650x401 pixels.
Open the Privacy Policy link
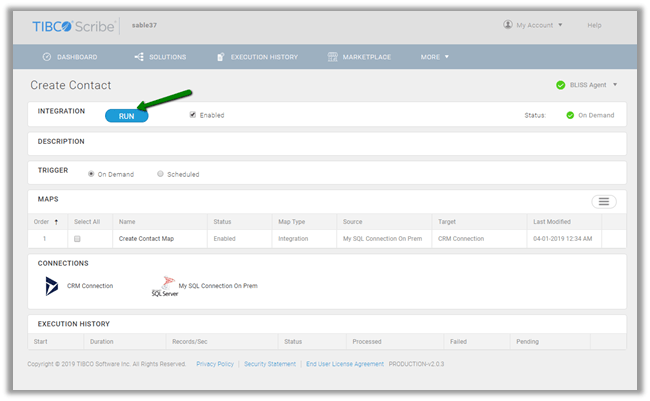coord(215,364)
